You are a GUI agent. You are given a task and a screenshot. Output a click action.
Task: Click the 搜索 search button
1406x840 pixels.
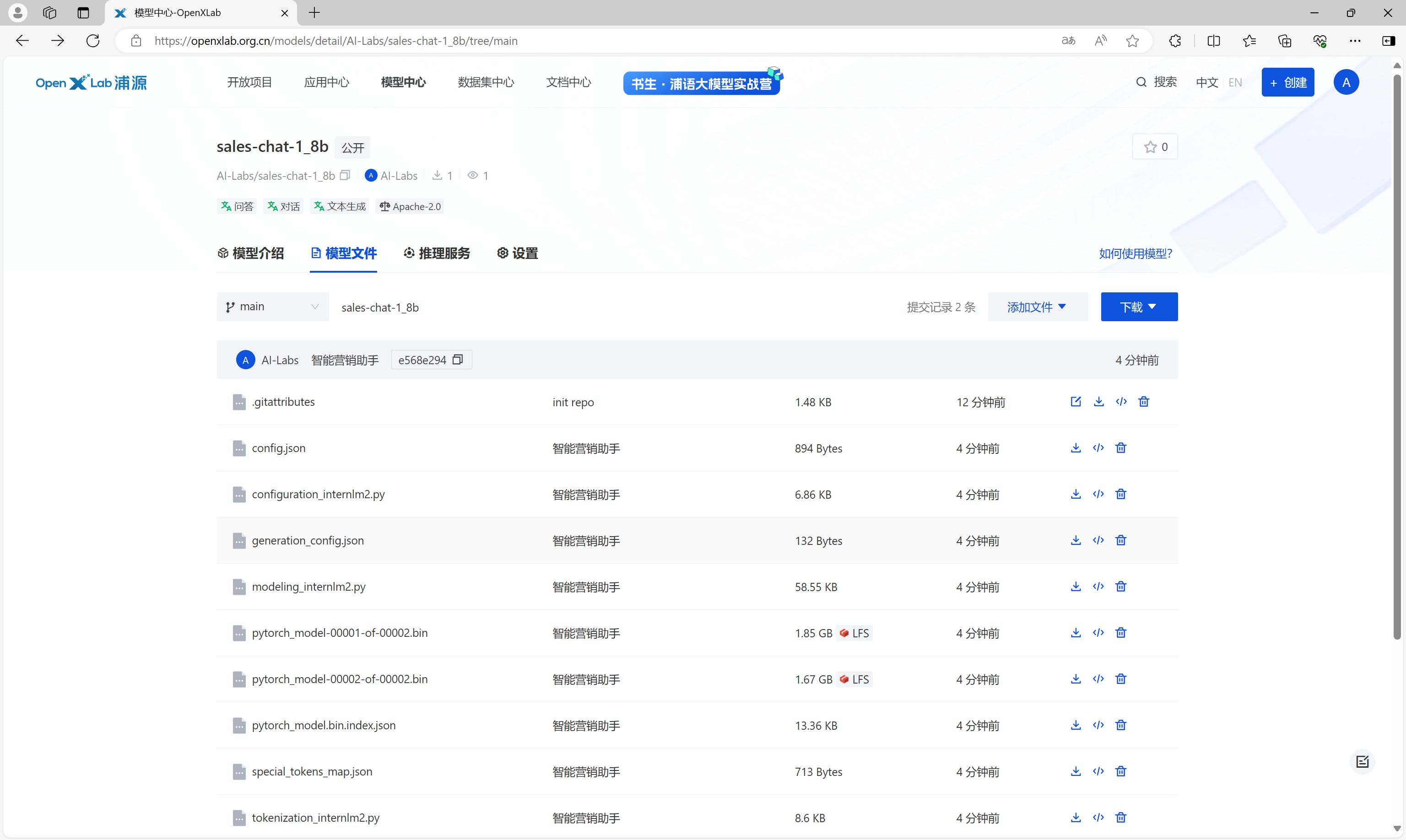coord(1156,83)
